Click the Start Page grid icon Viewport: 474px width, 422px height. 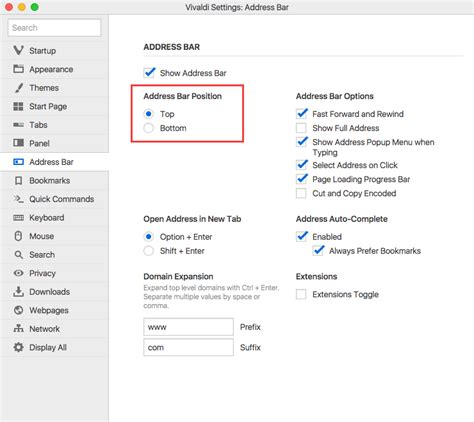pos(18,106)
